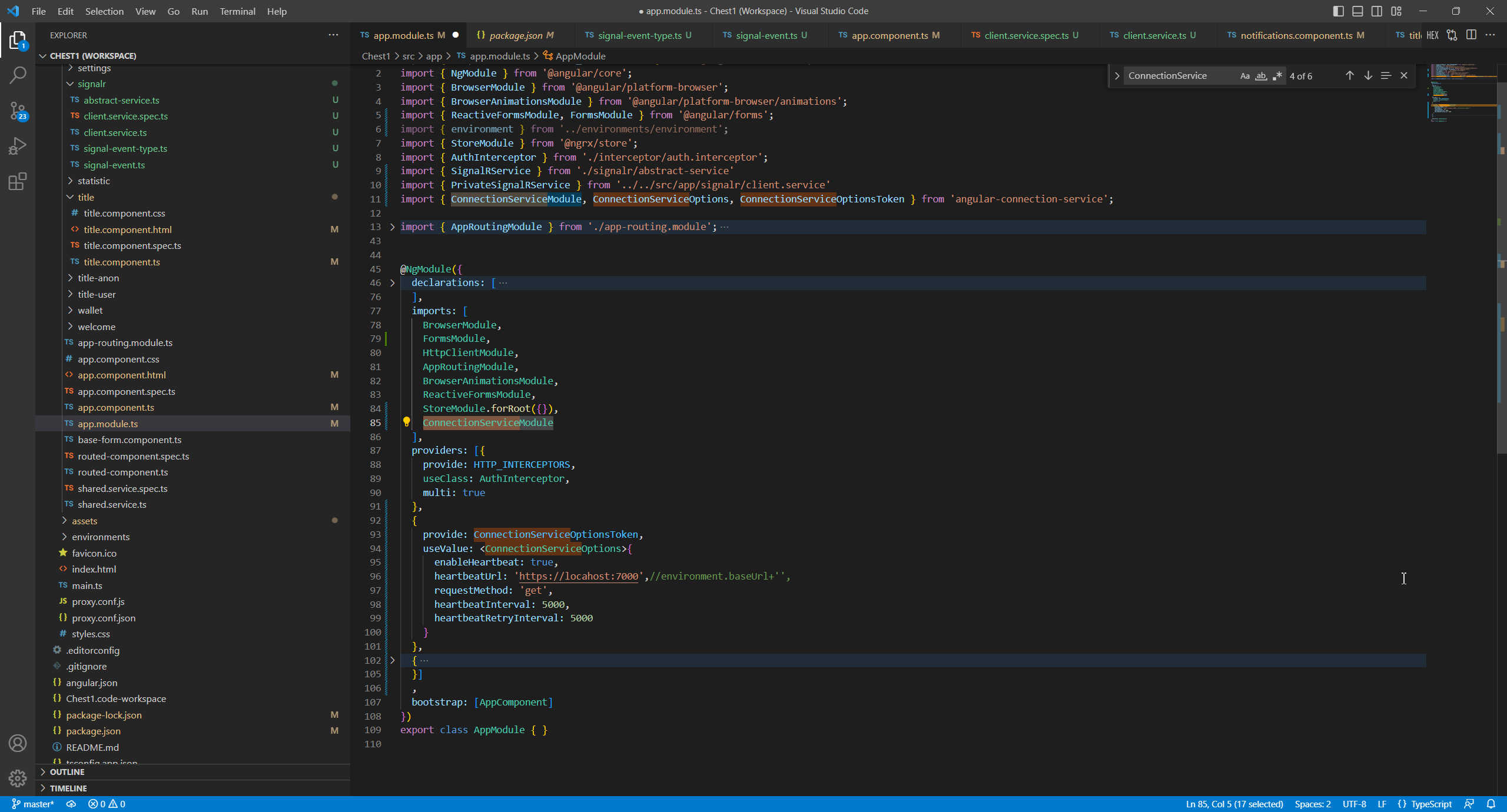Viewport: 1507px width, 812px height.
Task: Open the Run and Debug view
Action: pyautogui.click(x=18, y=146)
